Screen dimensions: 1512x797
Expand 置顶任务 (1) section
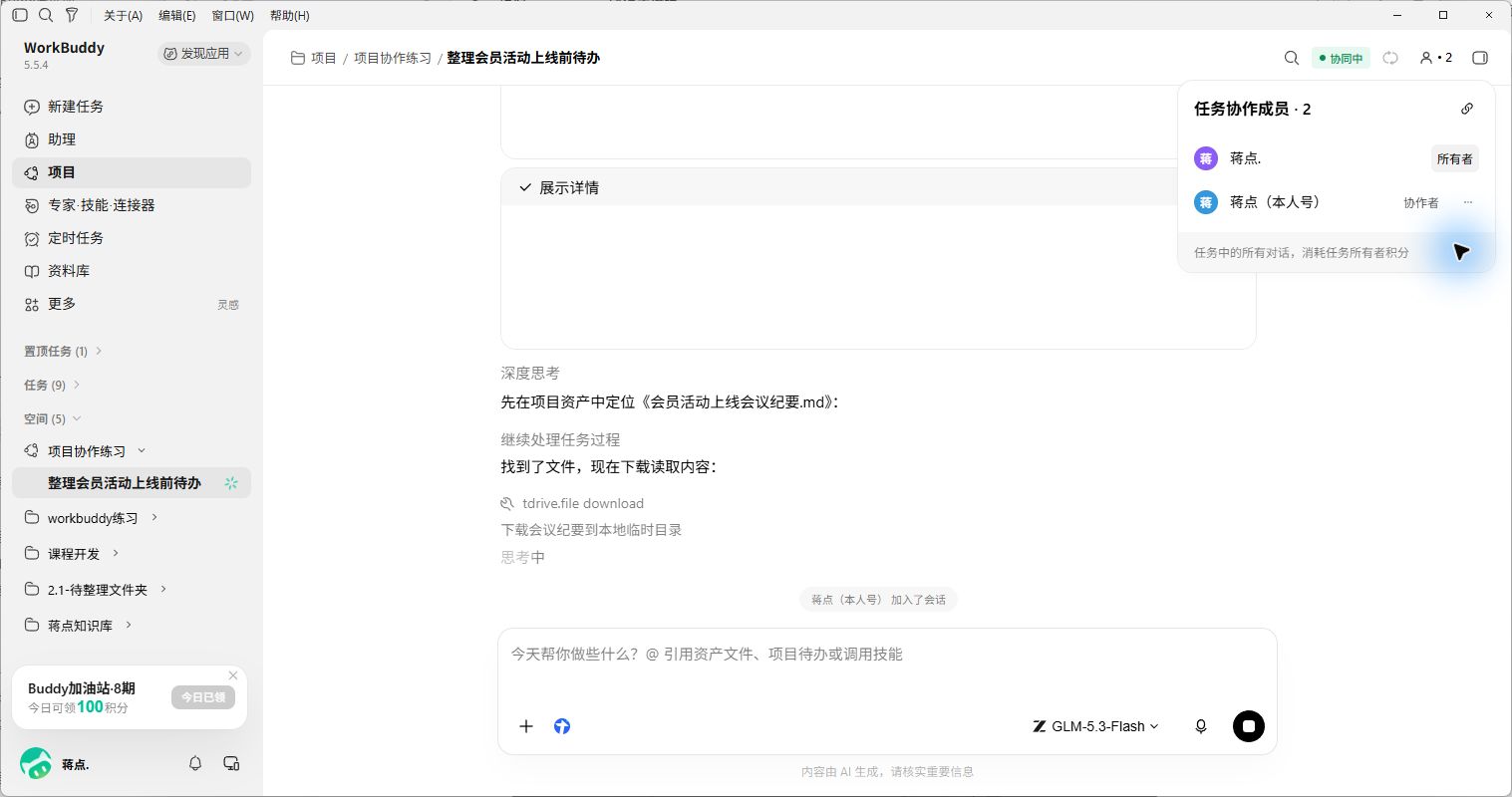63,351
